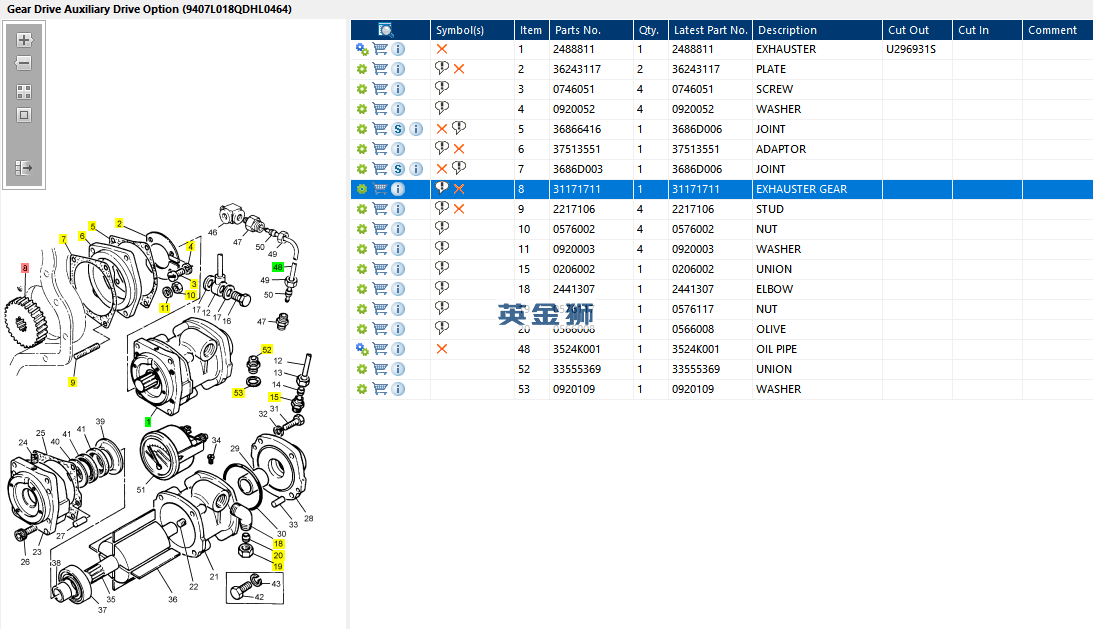Click the S supersession icon for part 36866416

(398, 129)
